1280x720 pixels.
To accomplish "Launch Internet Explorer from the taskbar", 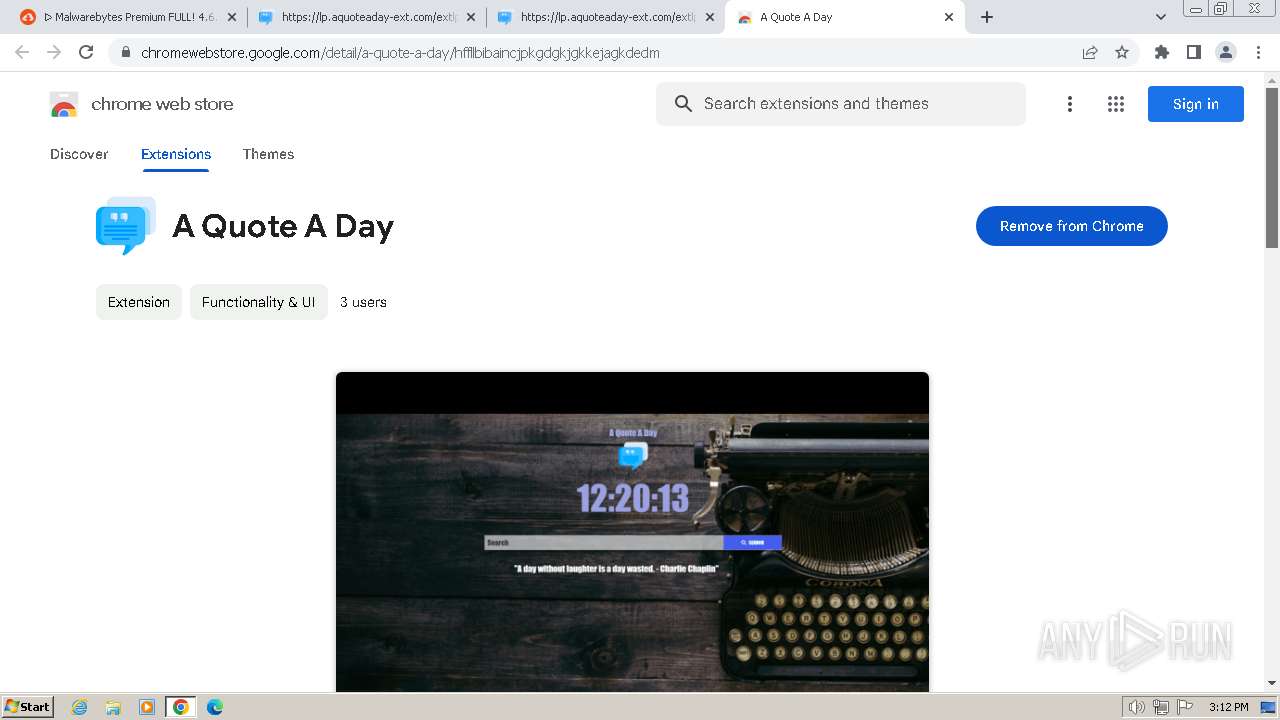I will pos(80,707).
